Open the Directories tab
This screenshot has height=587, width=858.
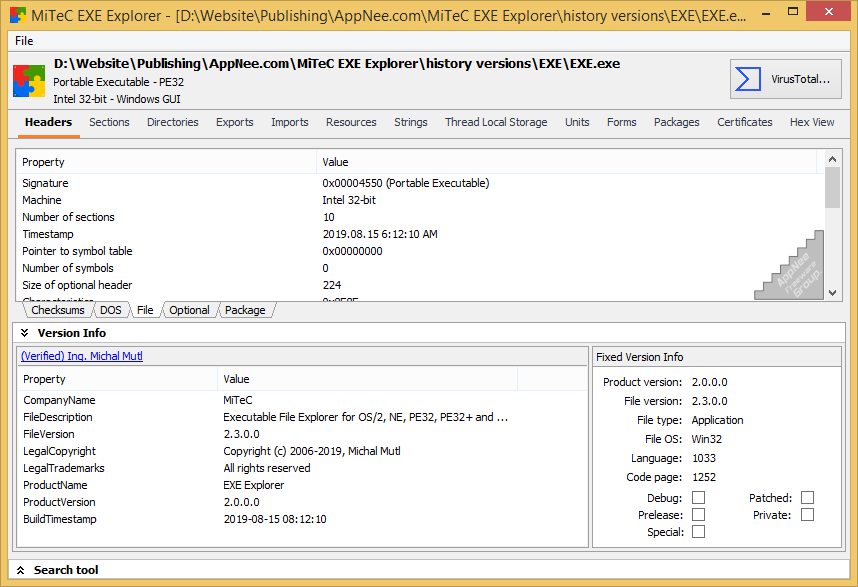tap(173, 122)
